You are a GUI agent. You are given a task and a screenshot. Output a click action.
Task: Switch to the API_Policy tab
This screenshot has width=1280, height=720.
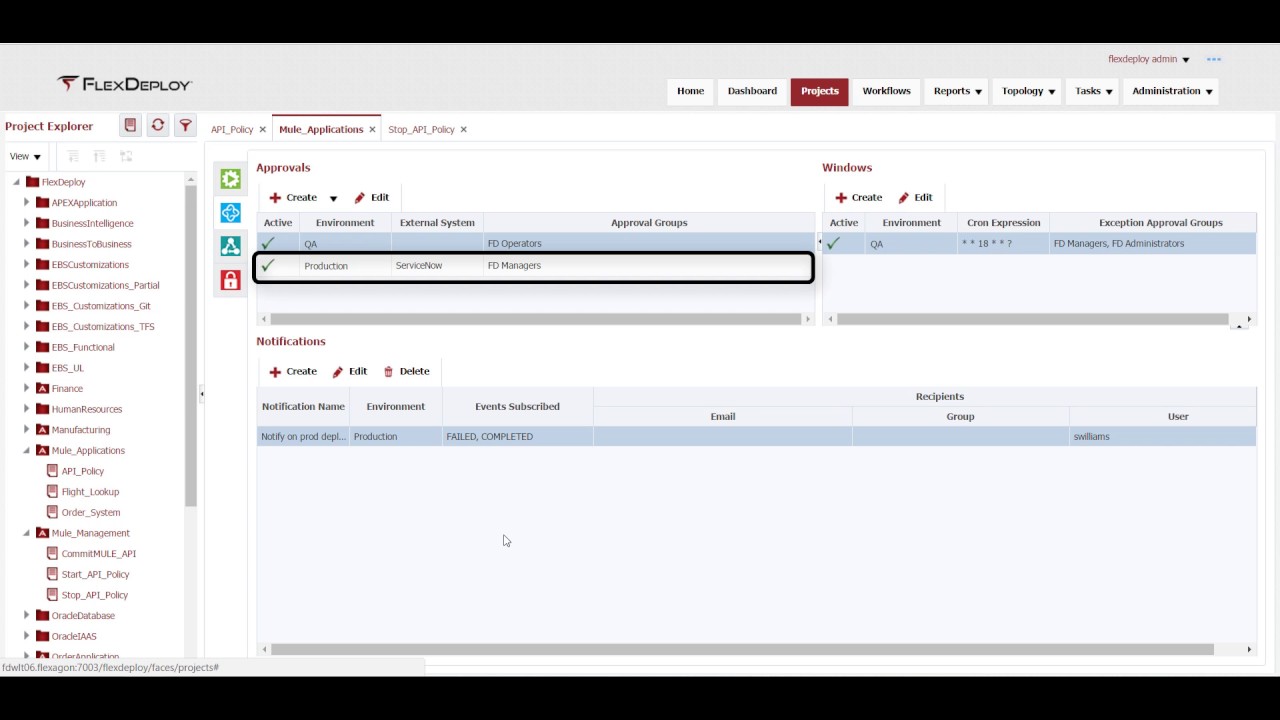[x=232, y=129]
